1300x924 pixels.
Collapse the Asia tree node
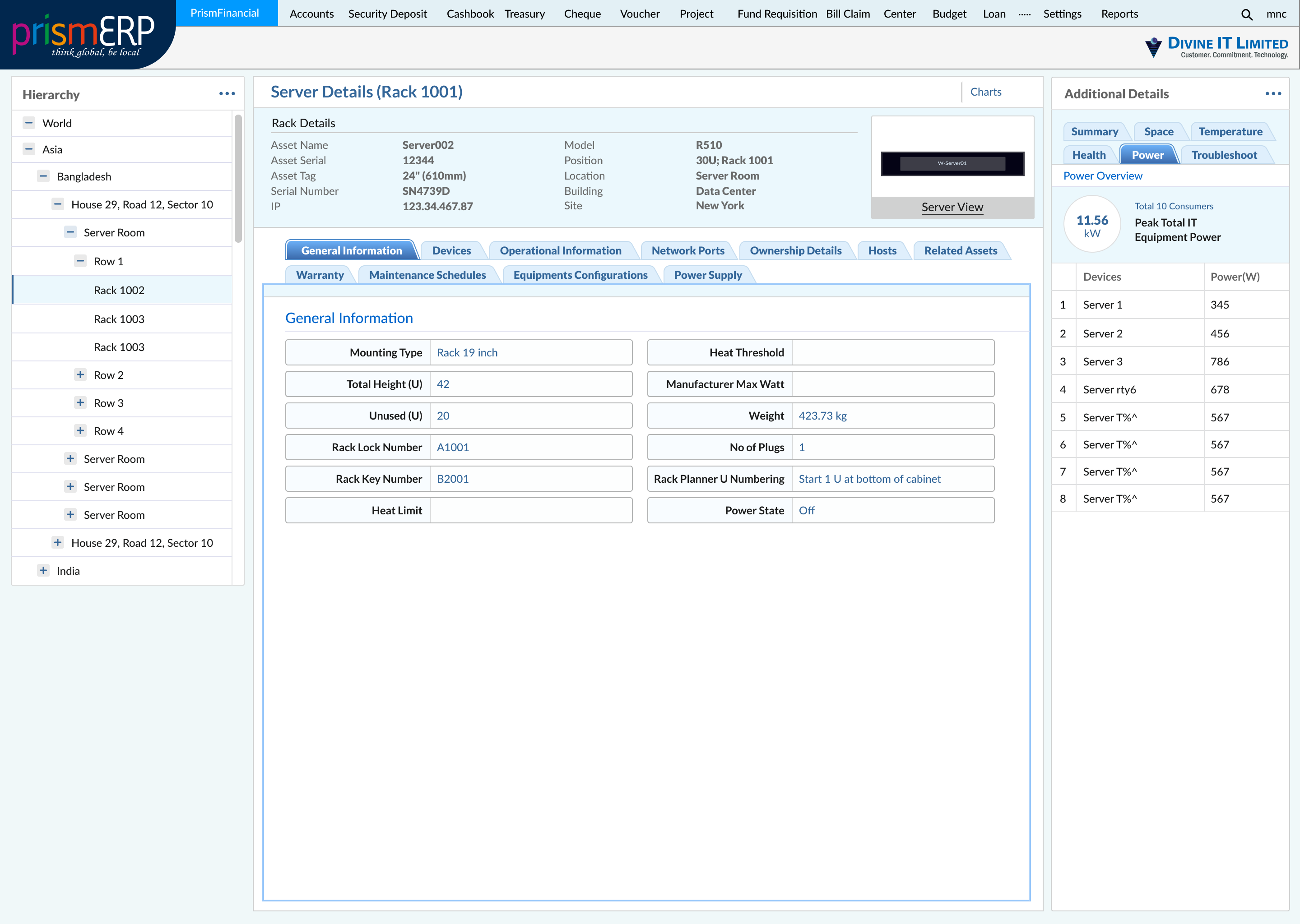pos(28,149)
